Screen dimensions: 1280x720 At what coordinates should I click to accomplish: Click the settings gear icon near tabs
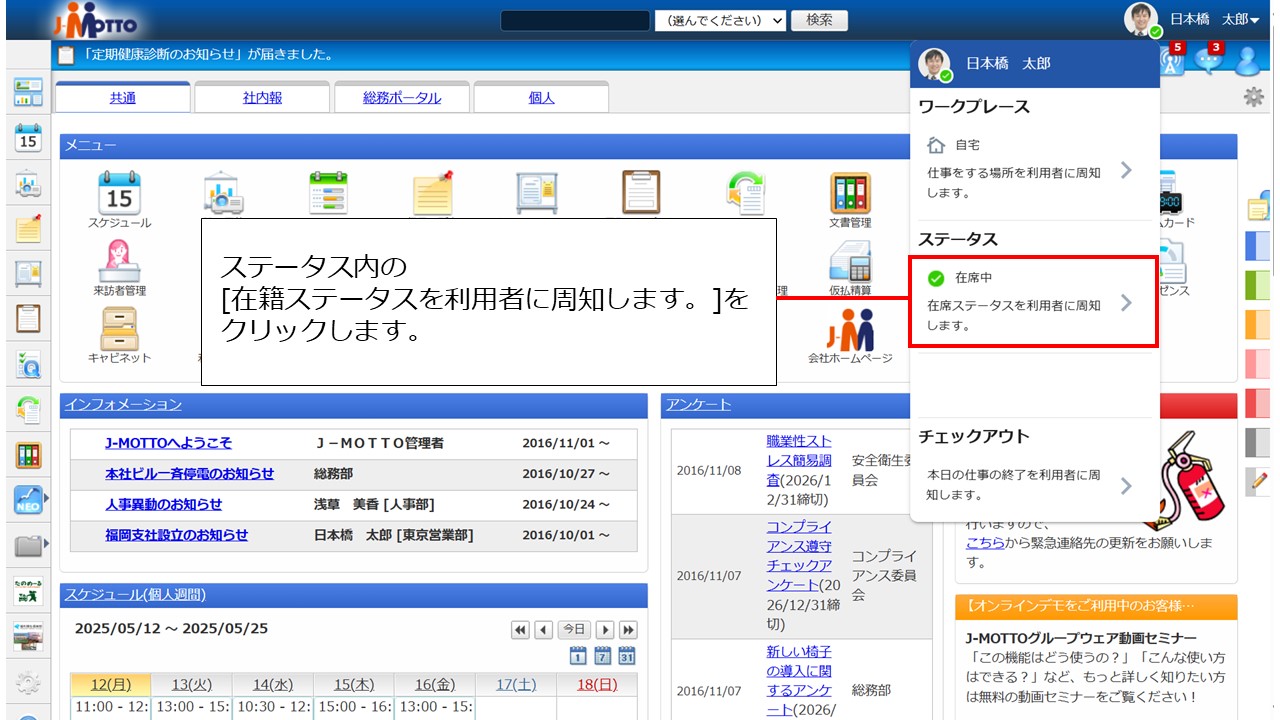point(1252,97)
